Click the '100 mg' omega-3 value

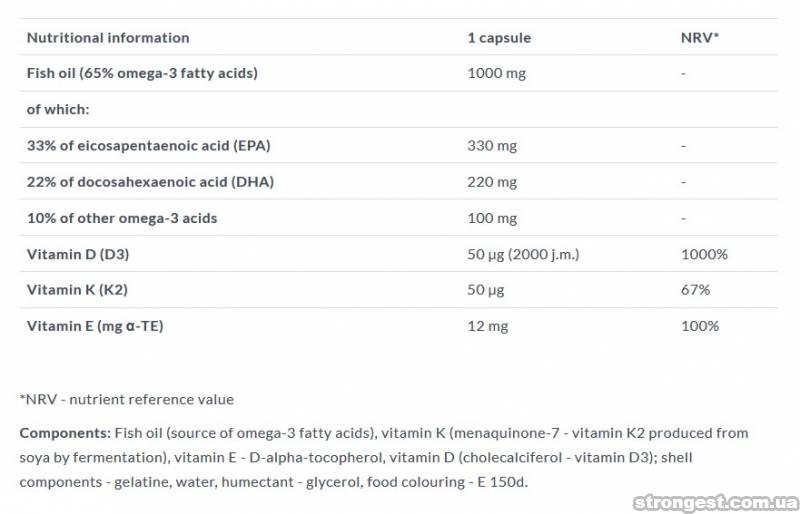[x=492, y=218]
